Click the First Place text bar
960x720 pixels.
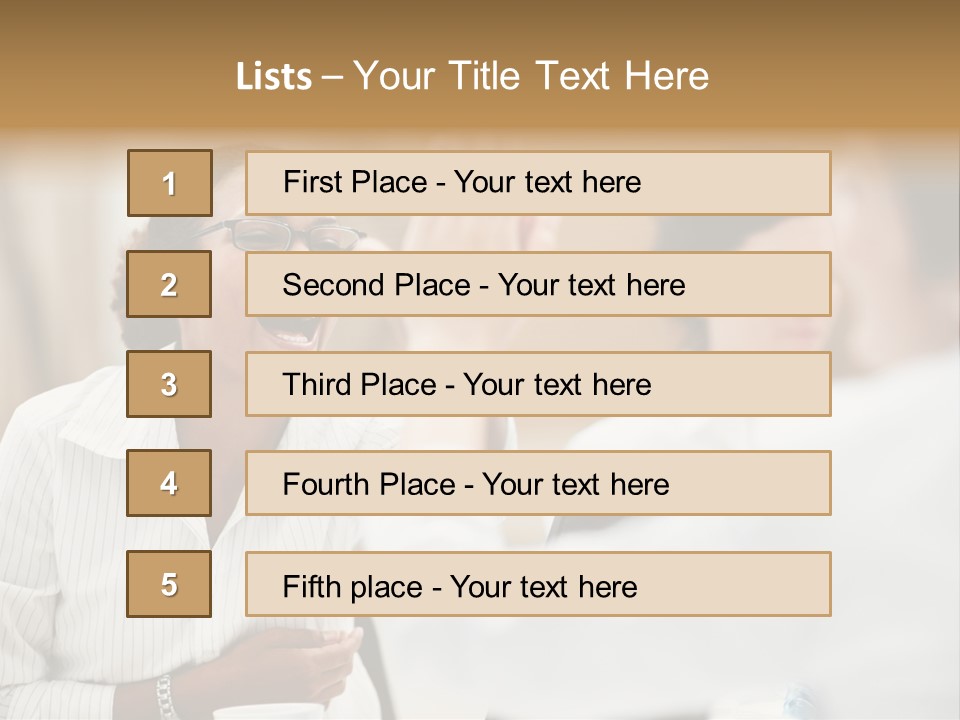click(538, 183)
